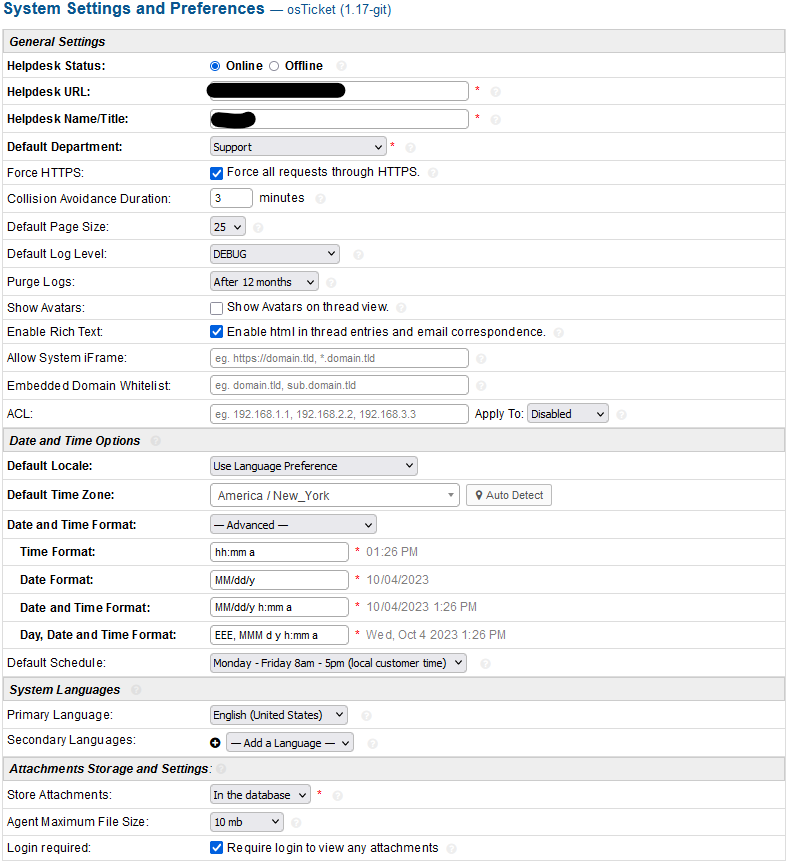Viewport: 807px width, 862px height.
Task: Open the Default Time Zone dropdown
Action: (x=335, y=495)
